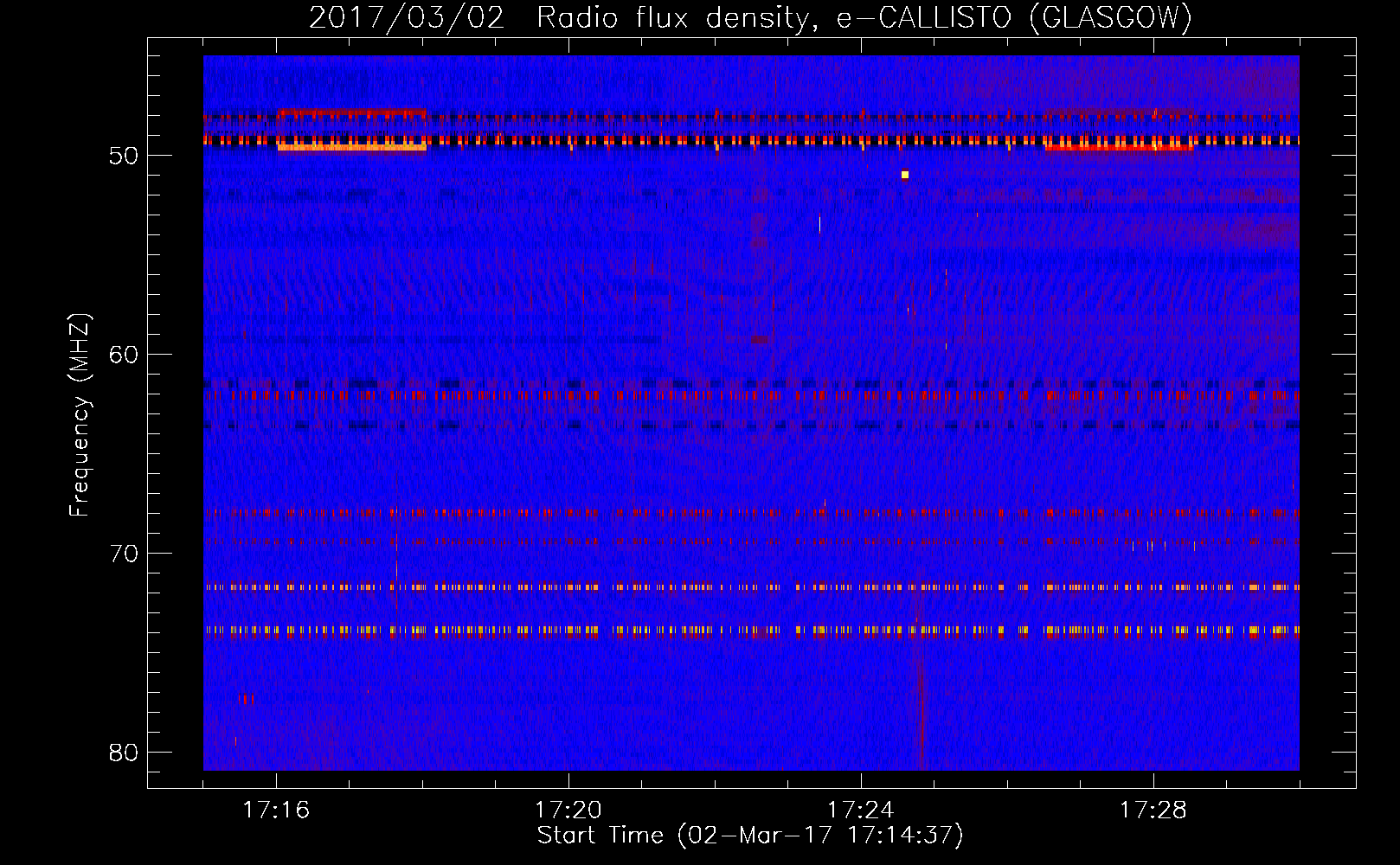This screenshot has width=1400, height=865.
Task: Click the 17:20 time tick label
Action: coord(568,811)
